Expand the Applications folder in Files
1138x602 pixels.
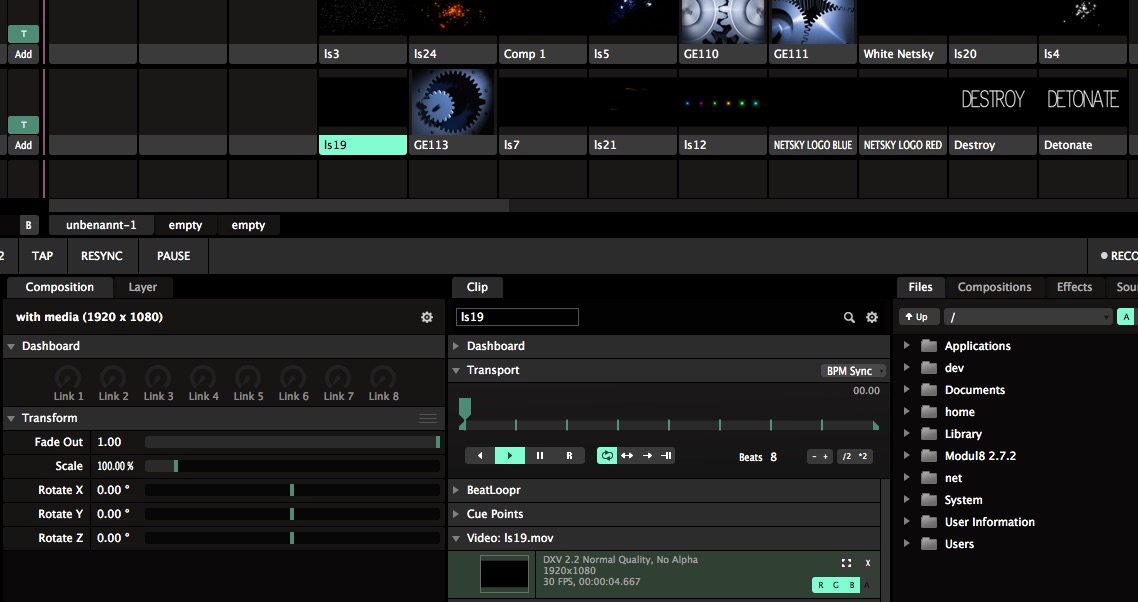(x=907, y=346)
